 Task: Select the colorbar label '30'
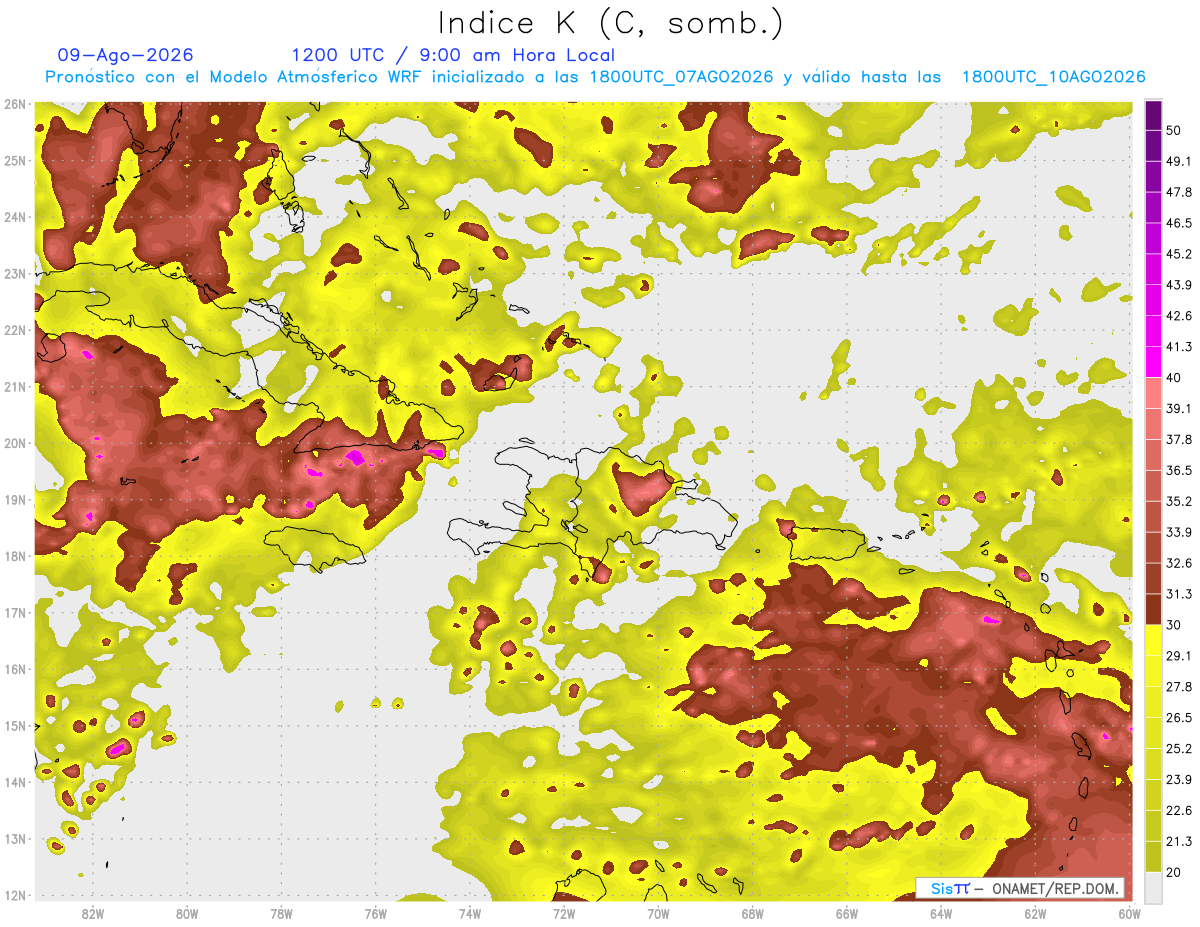click(1174, 625)
